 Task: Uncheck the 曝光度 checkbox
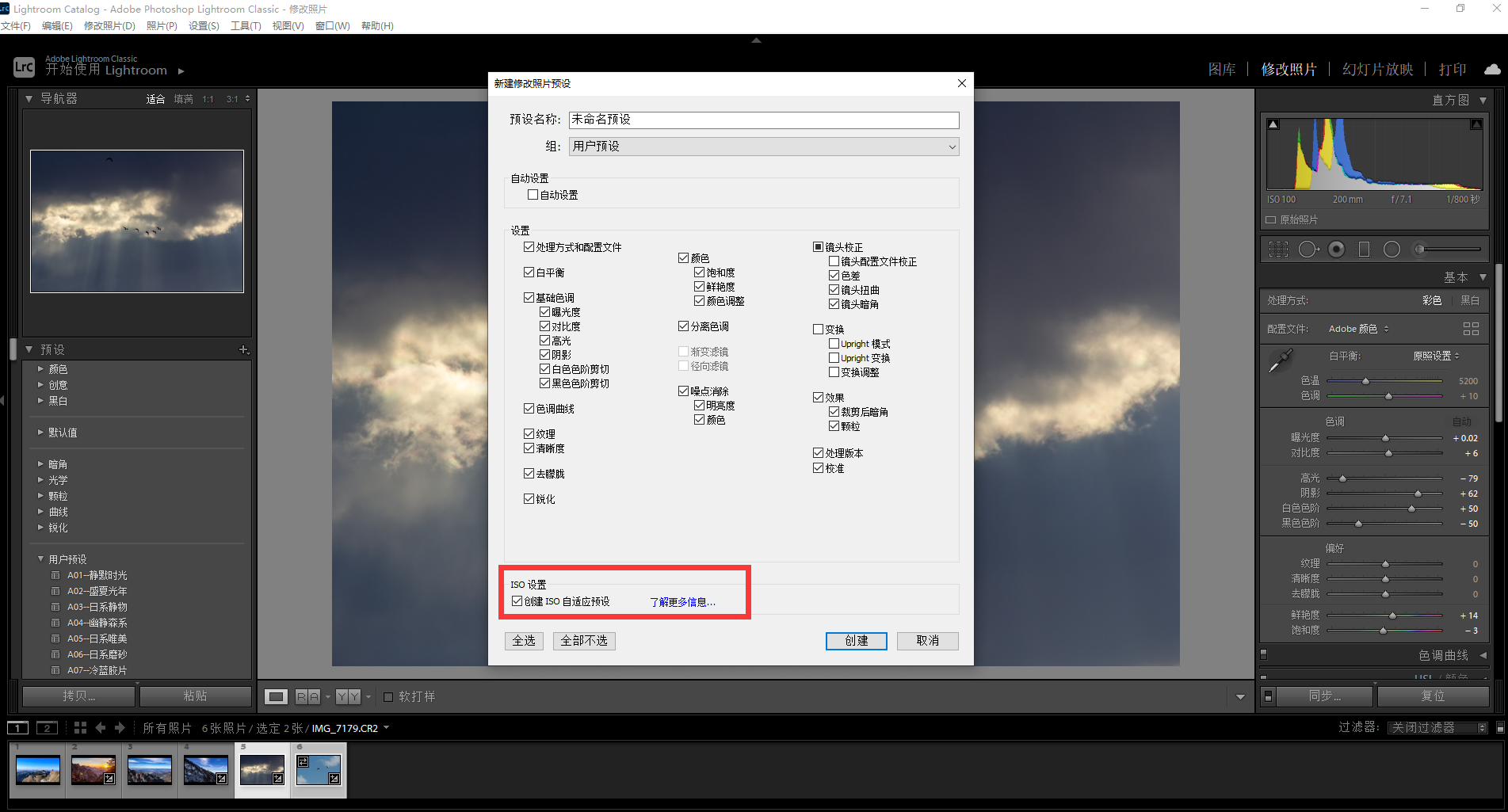coord(545,312)
